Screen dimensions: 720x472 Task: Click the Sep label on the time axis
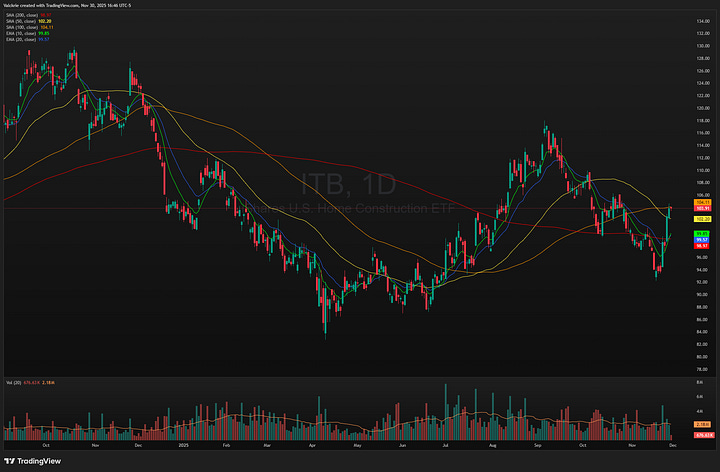point(538,445)
